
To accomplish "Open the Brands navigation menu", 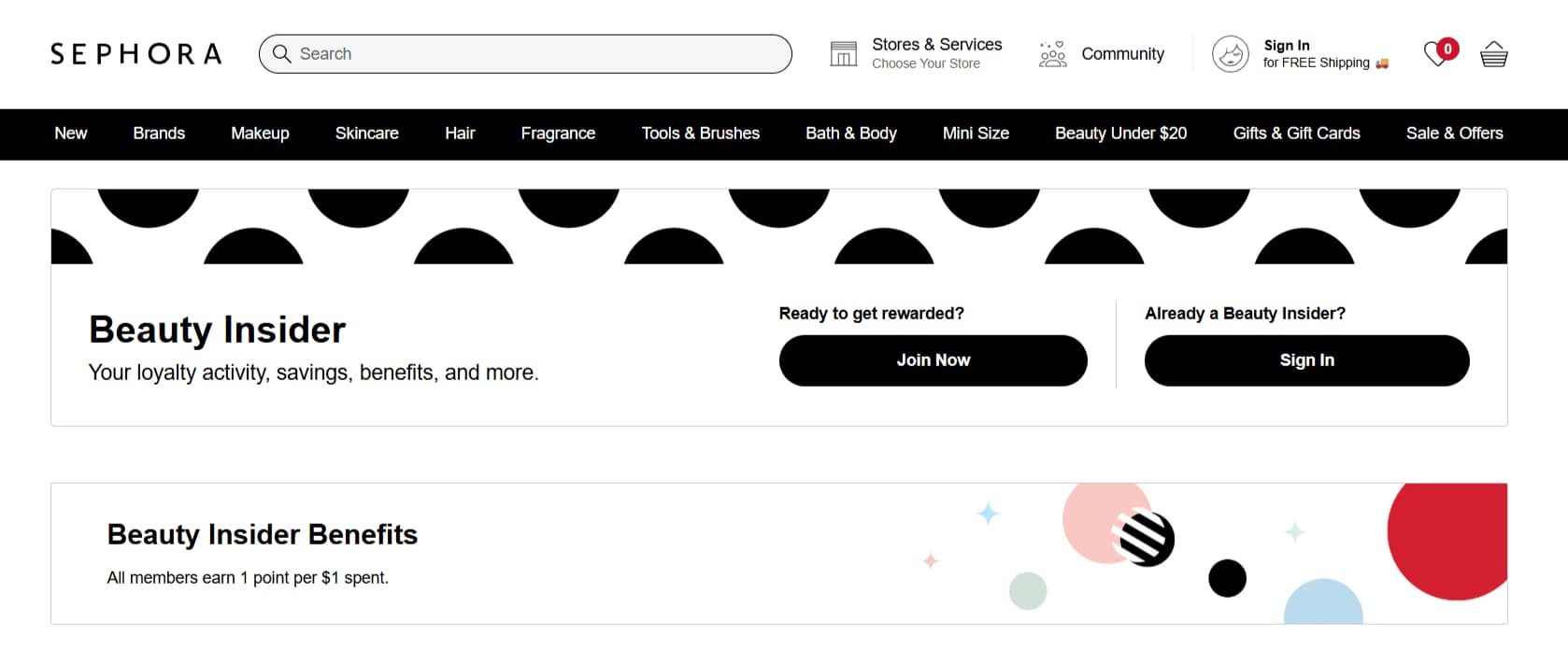I will pos(159,134).
